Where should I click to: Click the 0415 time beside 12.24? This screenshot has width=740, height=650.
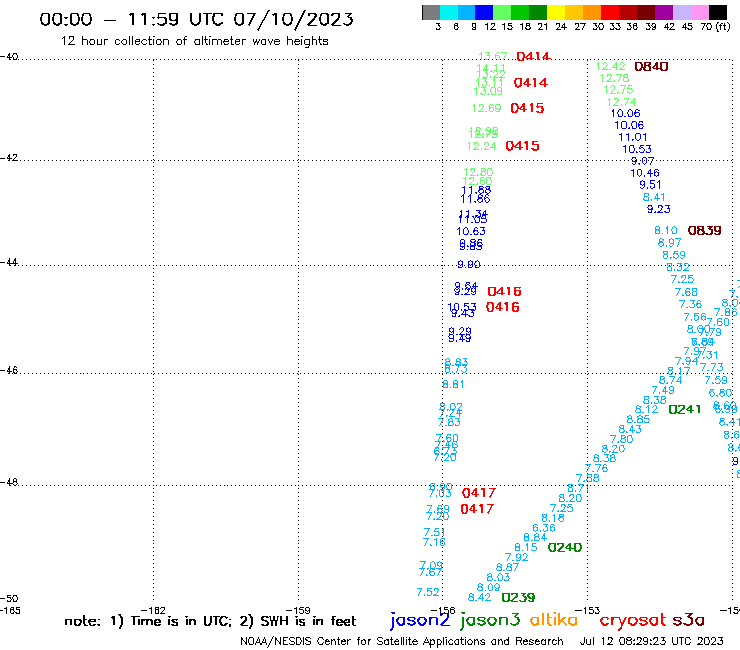coord(522,146)
